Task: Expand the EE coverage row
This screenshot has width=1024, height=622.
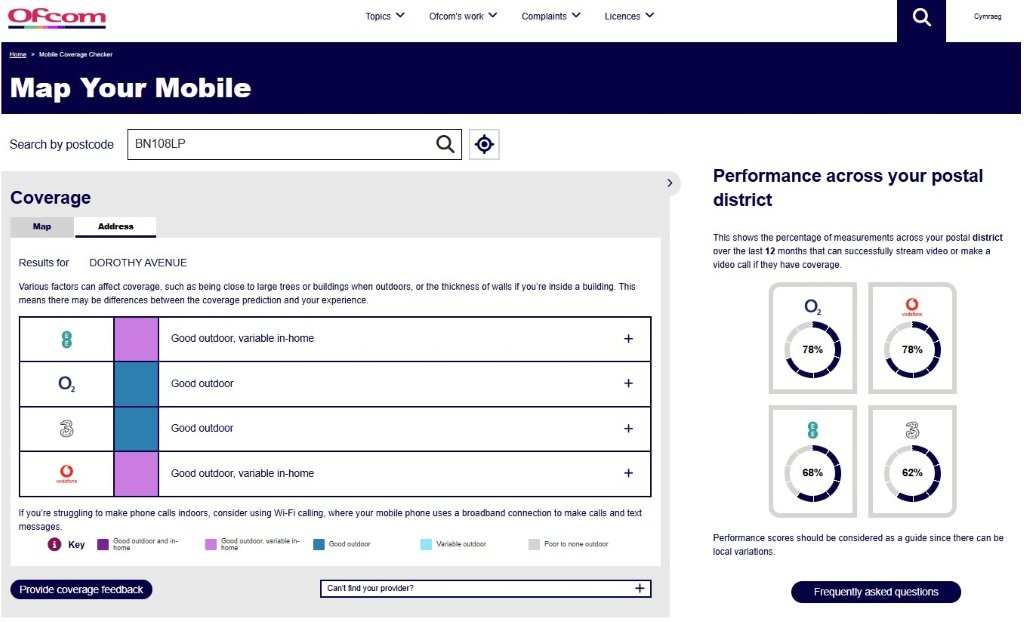Action: point(628,339)
